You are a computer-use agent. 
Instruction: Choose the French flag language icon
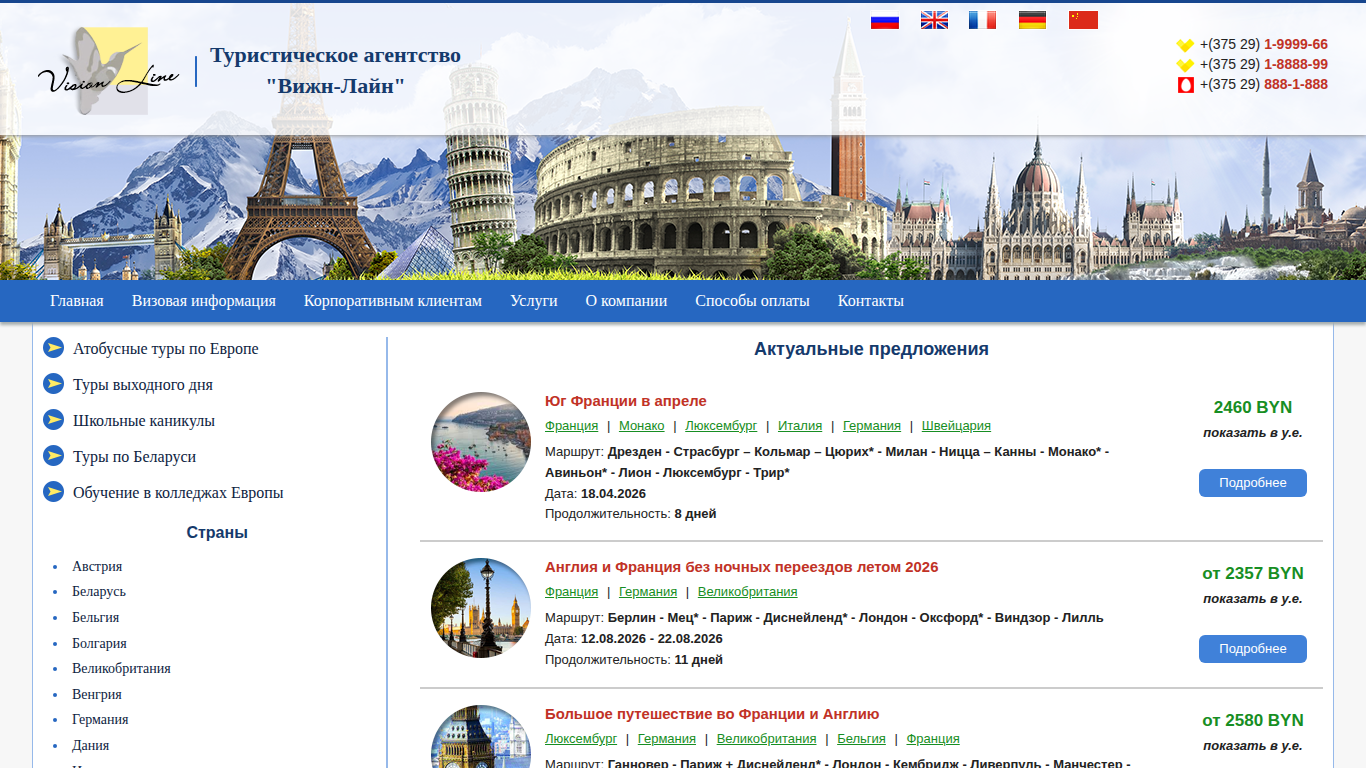click(x=982, y=20)
